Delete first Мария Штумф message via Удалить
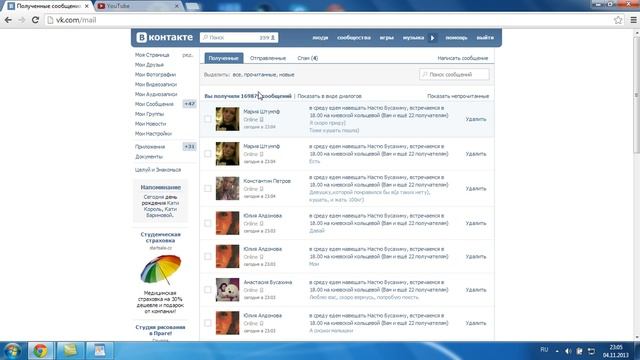The width and height of the screenshot is (640, 360). 476,119
